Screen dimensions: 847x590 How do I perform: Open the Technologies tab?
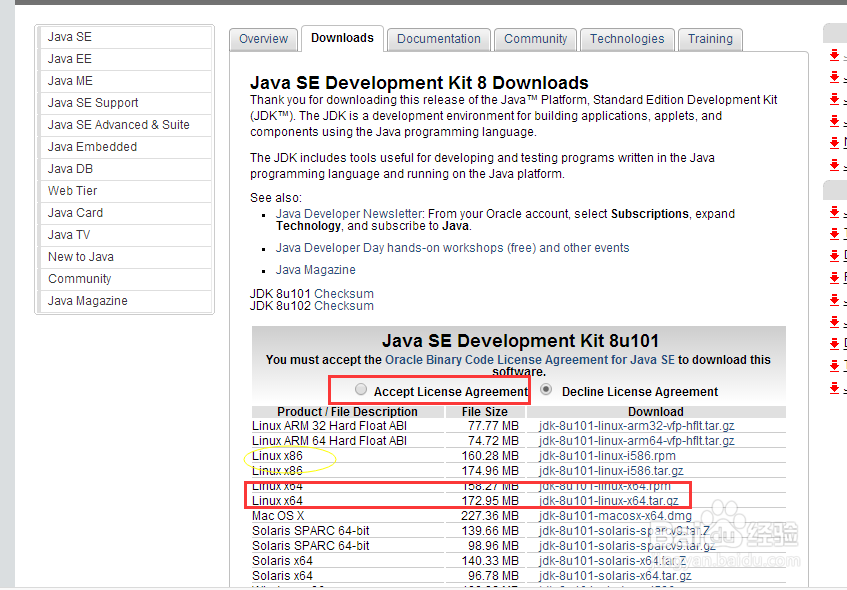pos(627,39)
